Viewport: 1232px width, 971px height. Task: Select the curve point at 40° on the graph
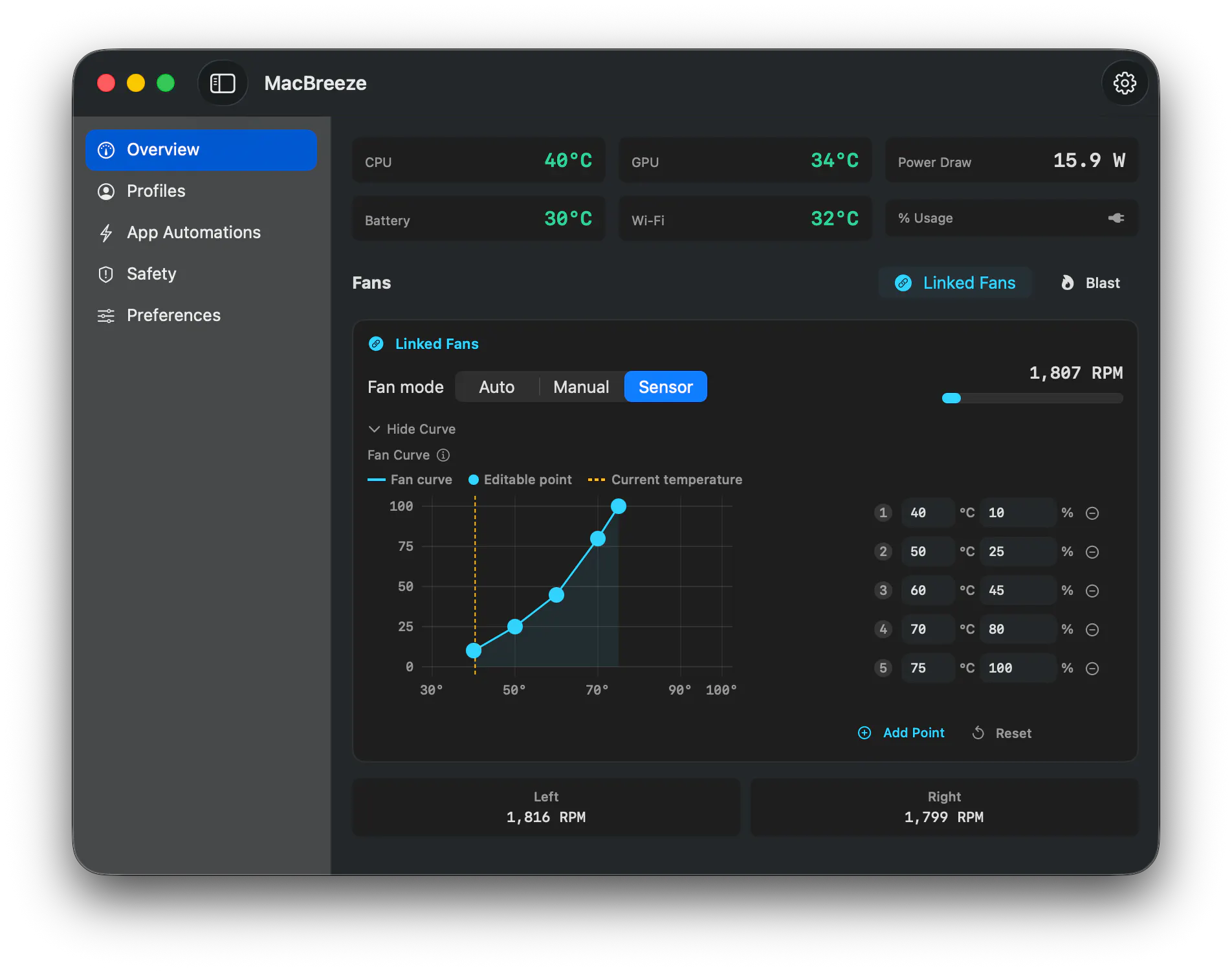[x=474, y=651]
